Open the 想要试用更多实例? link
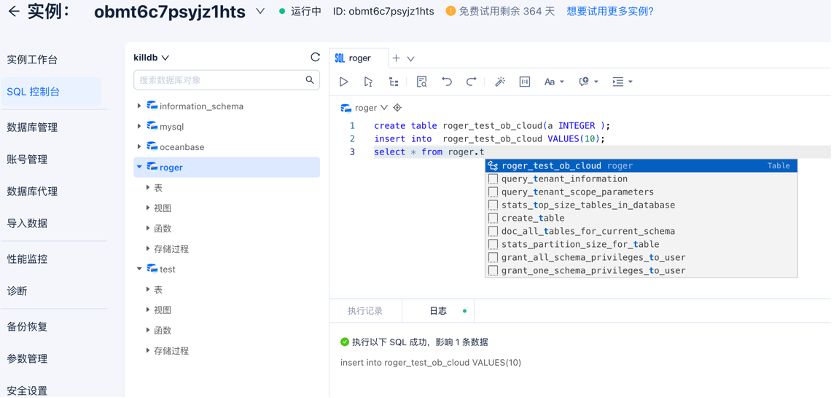 pos(610,12)
